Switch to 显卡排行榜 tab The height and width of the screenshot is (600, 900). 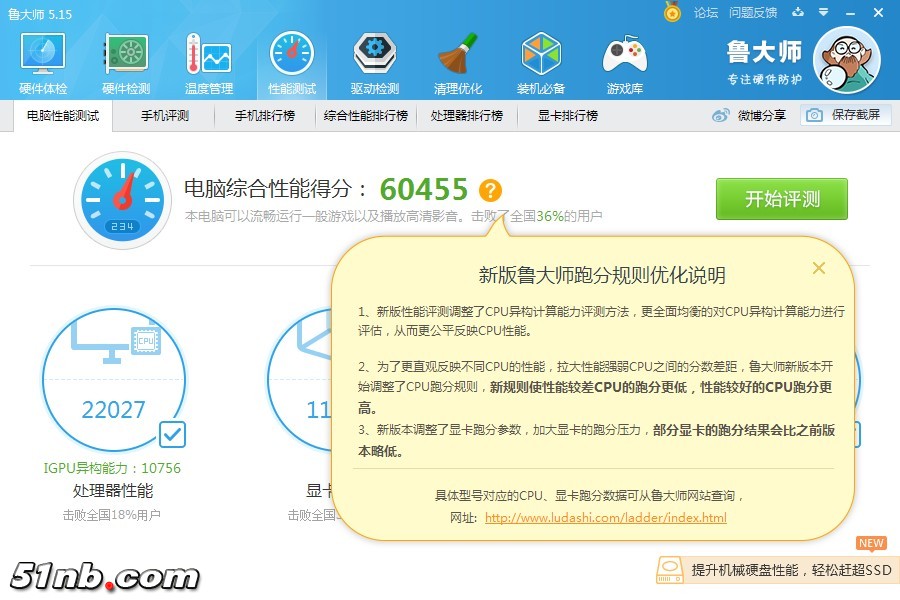coord(568,115)
